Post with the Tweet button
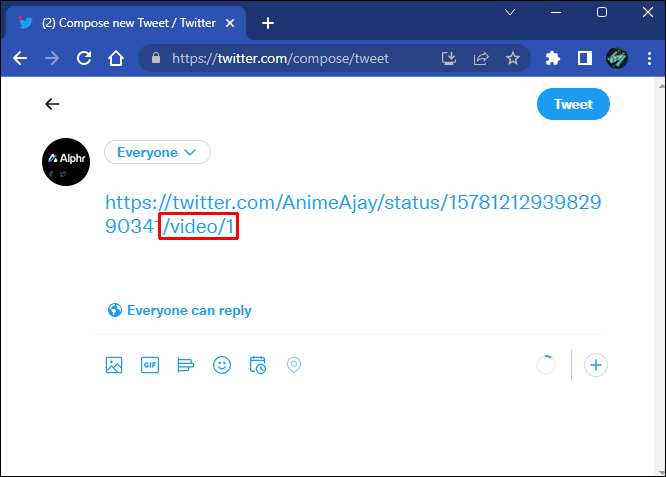This screenshot has height=477, width=666. point(573,104)
